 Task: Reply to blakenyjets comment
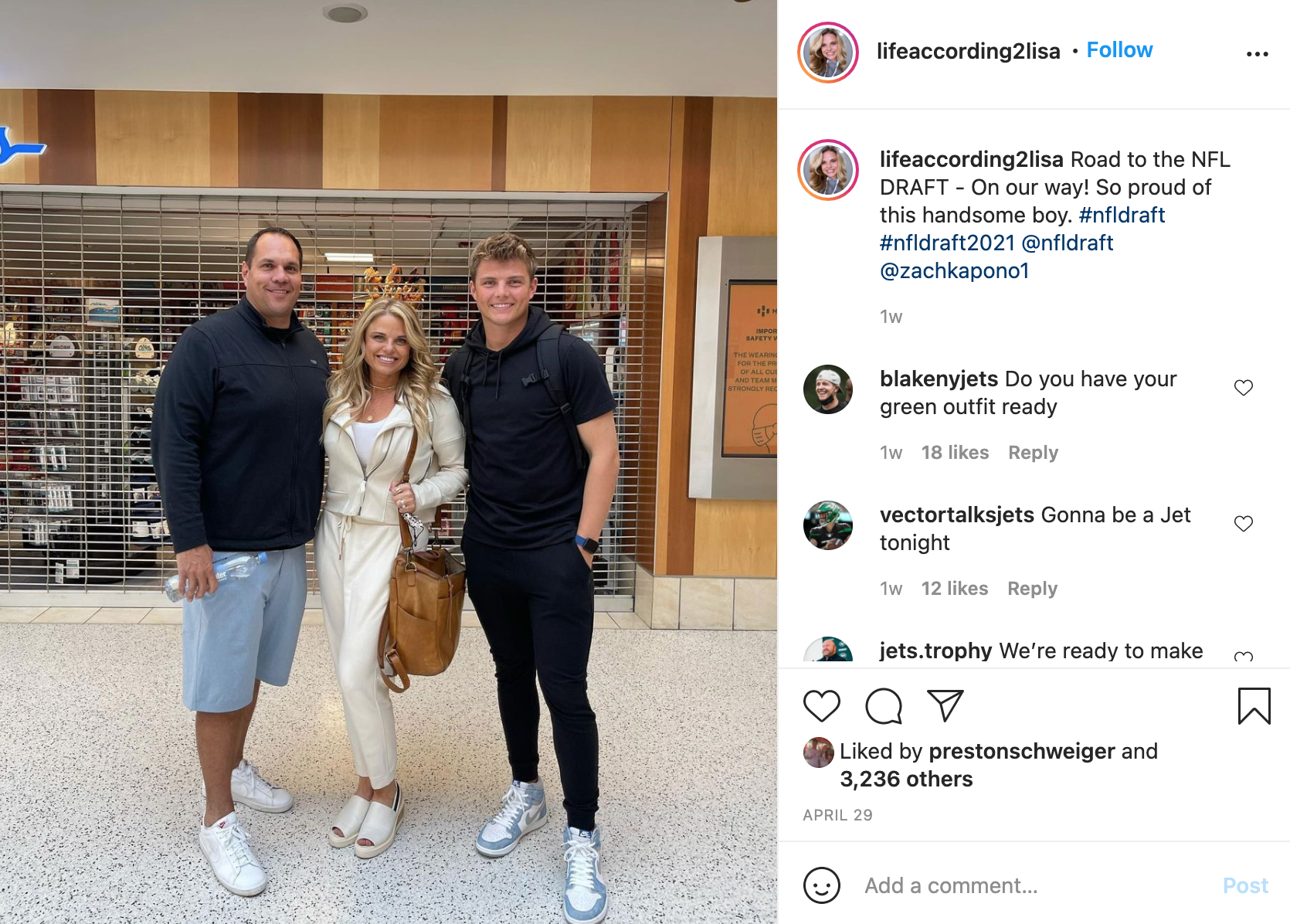pyautogui.click(x=1033, y=453)
